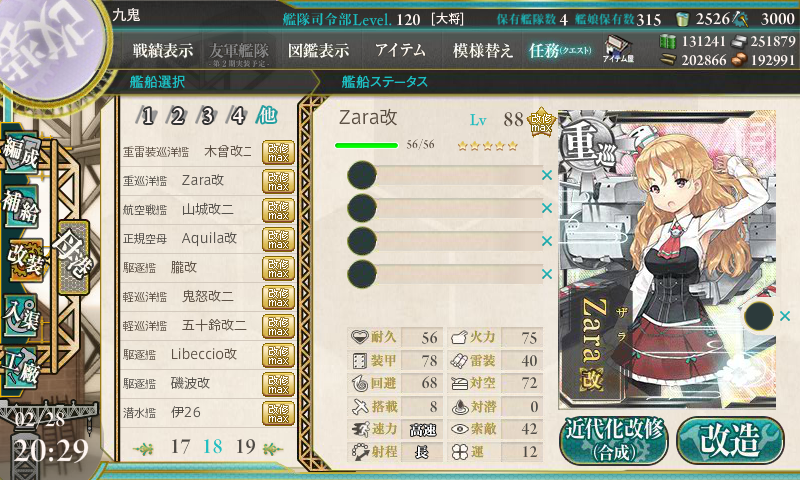Click the first empty equipment slot circle
This screenshot has width=800, height=480.
pos(362,175)
